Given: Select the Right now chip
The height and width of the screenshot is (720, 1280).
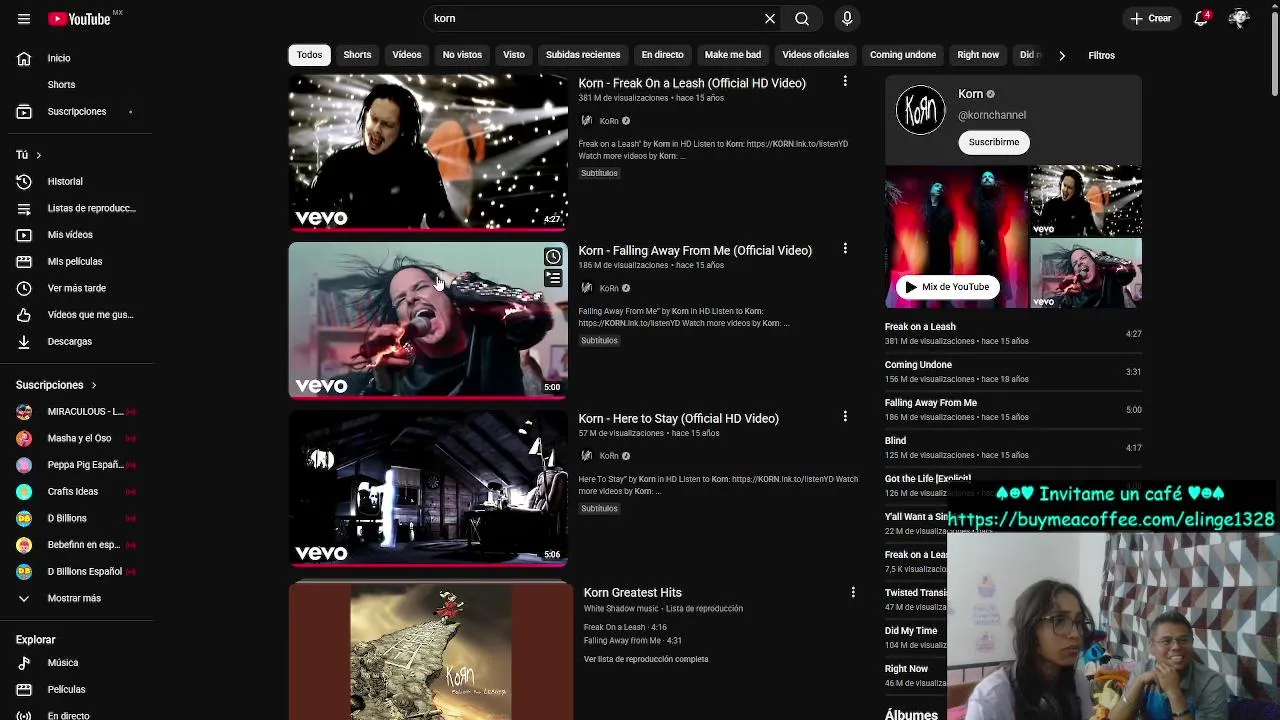Looking at the screenshot, I should pyautogui.click(x=978, y=55).
